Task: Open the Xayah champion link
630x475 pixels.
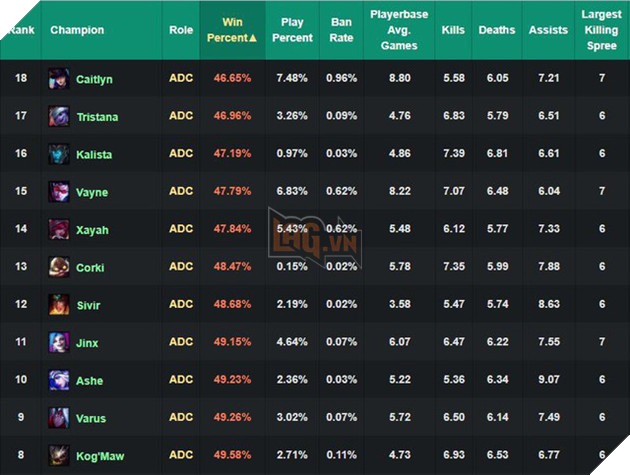Action: [x=92, y=230]
